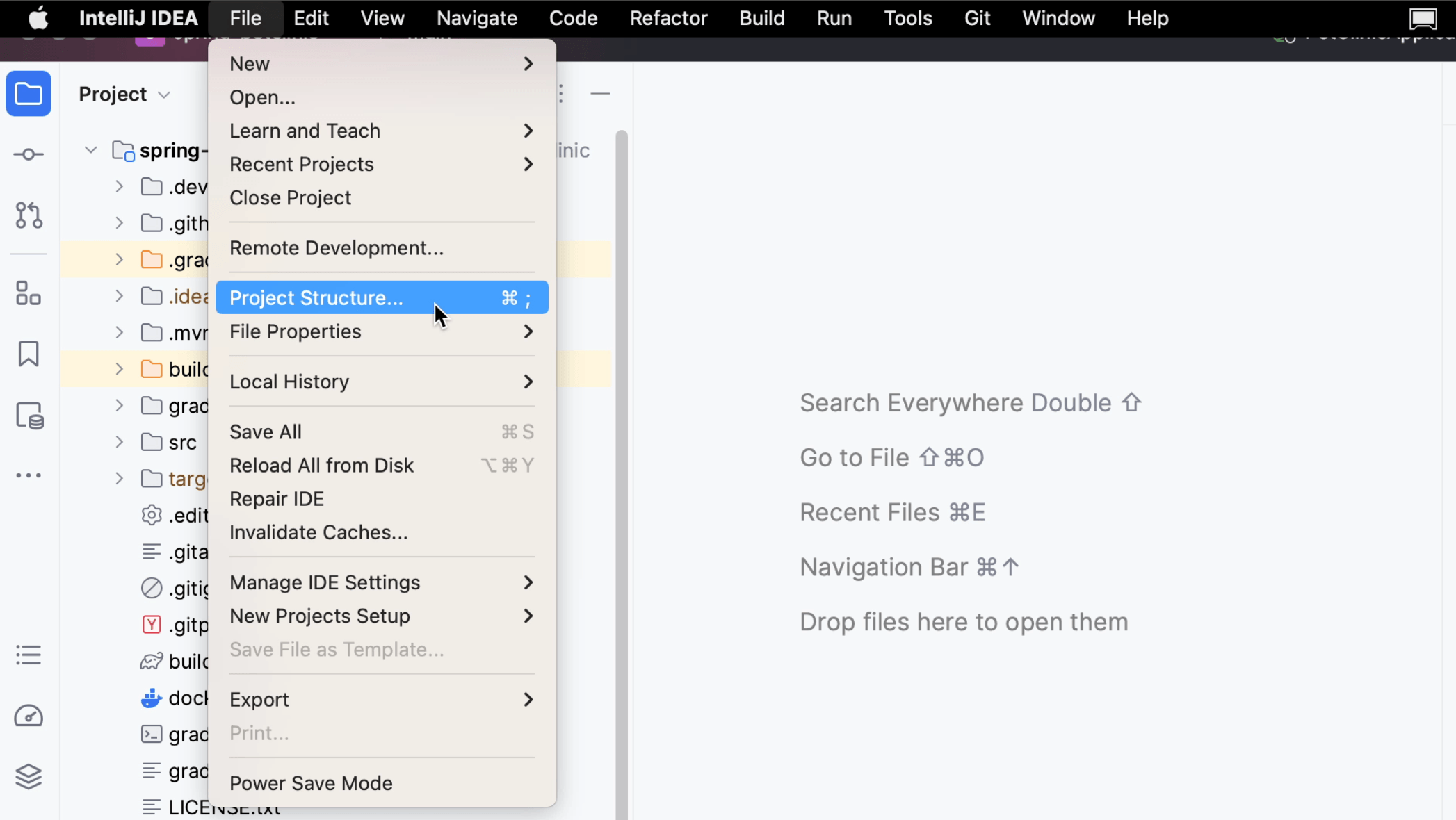This screenshot has height=820, width=1456.
Task: Select Project Structure from the File menu
Action: 316,297
